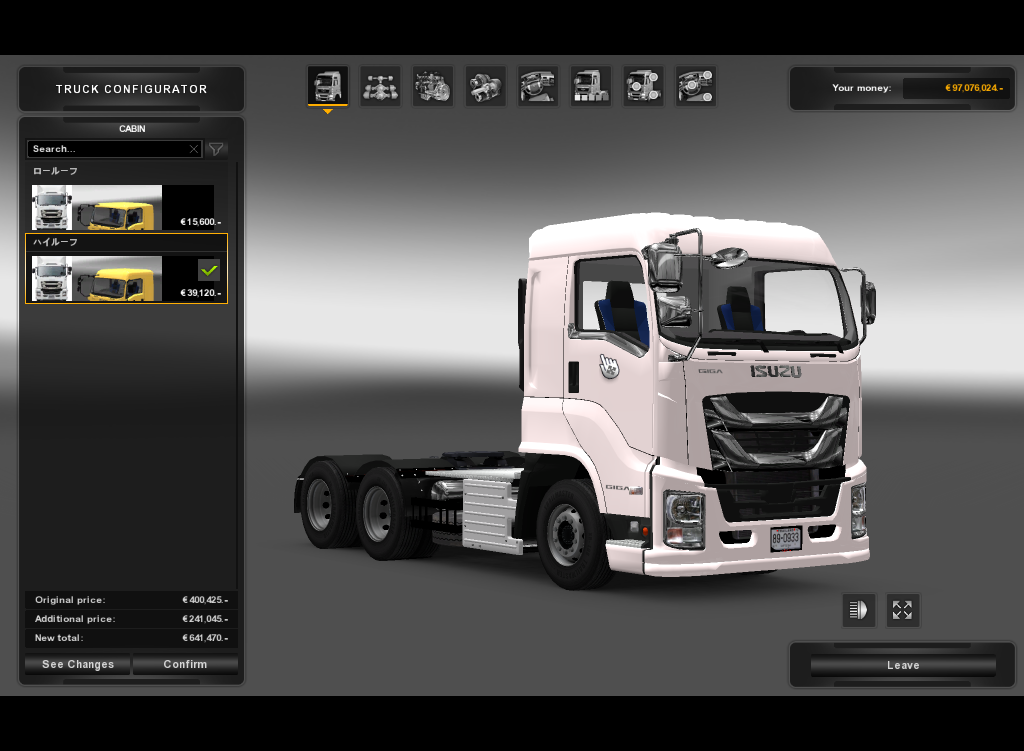This screenshot has height=751, width=1024.
Task: Select the Chassis configuration icon
Action: coord(380,86)
